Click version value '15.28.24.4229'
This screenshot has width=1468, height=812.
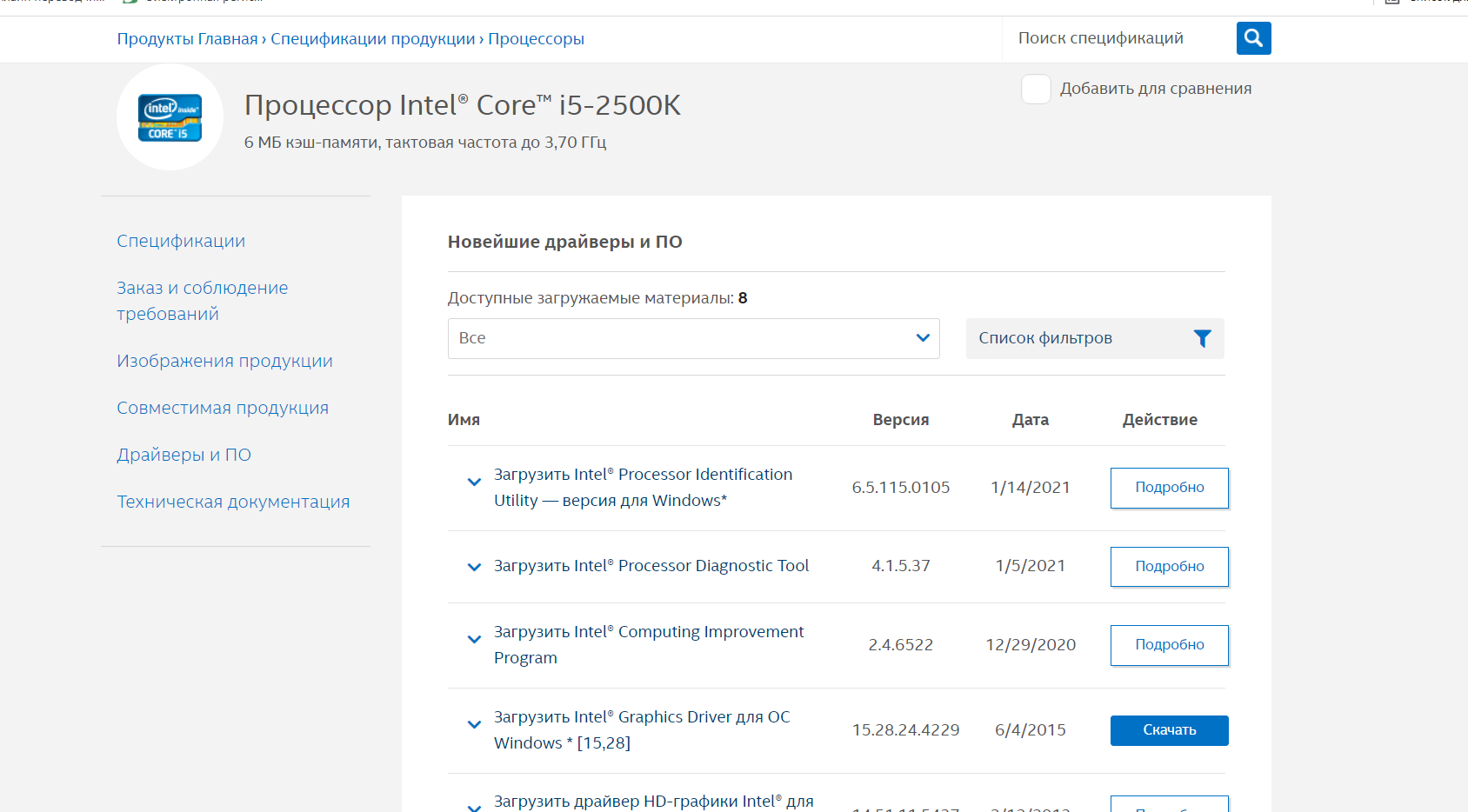coord(905,730)
